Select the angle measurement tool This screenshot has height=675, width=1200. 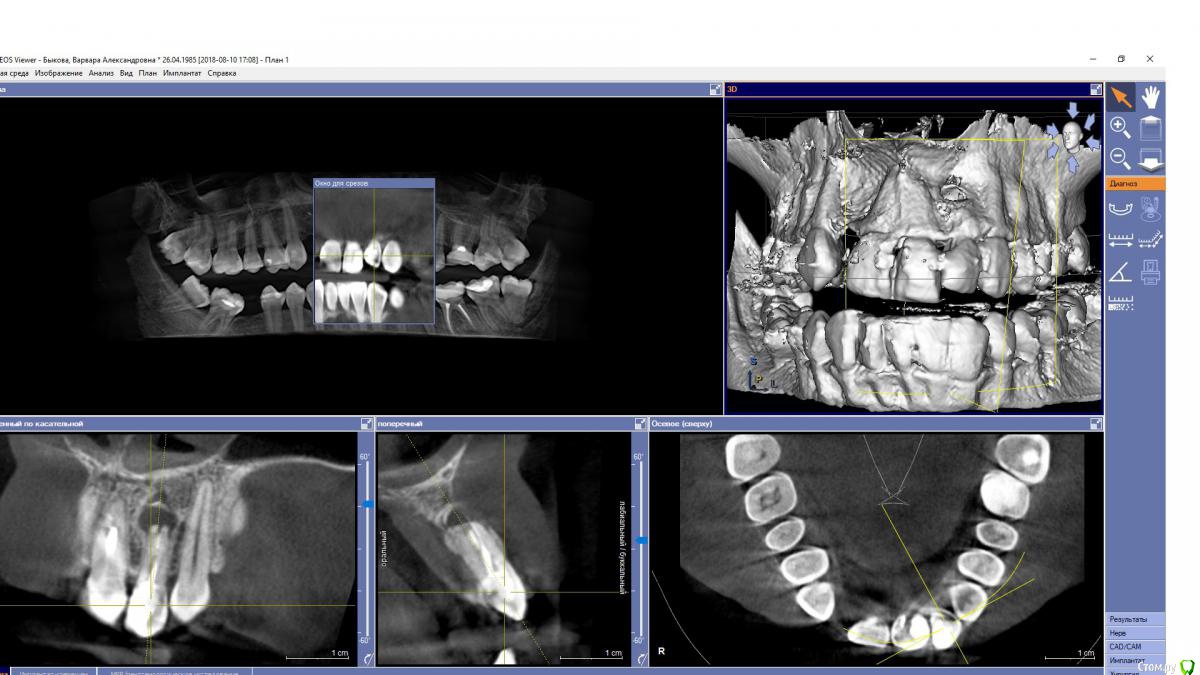click(x=1121, y=270)
